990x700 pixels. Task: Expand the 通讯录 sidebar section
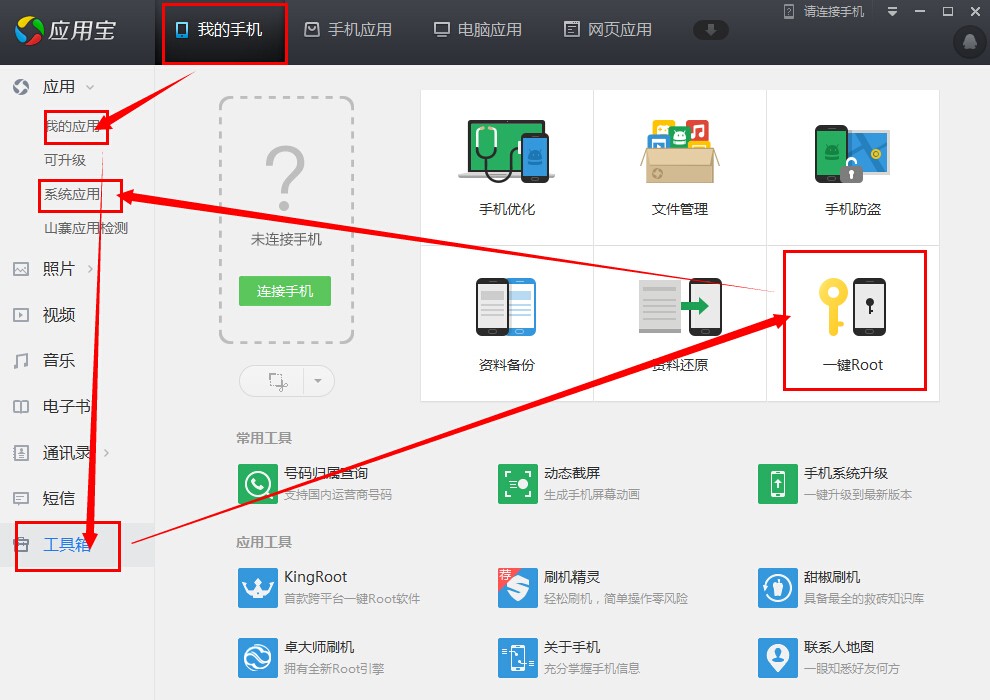pos(106,453)
